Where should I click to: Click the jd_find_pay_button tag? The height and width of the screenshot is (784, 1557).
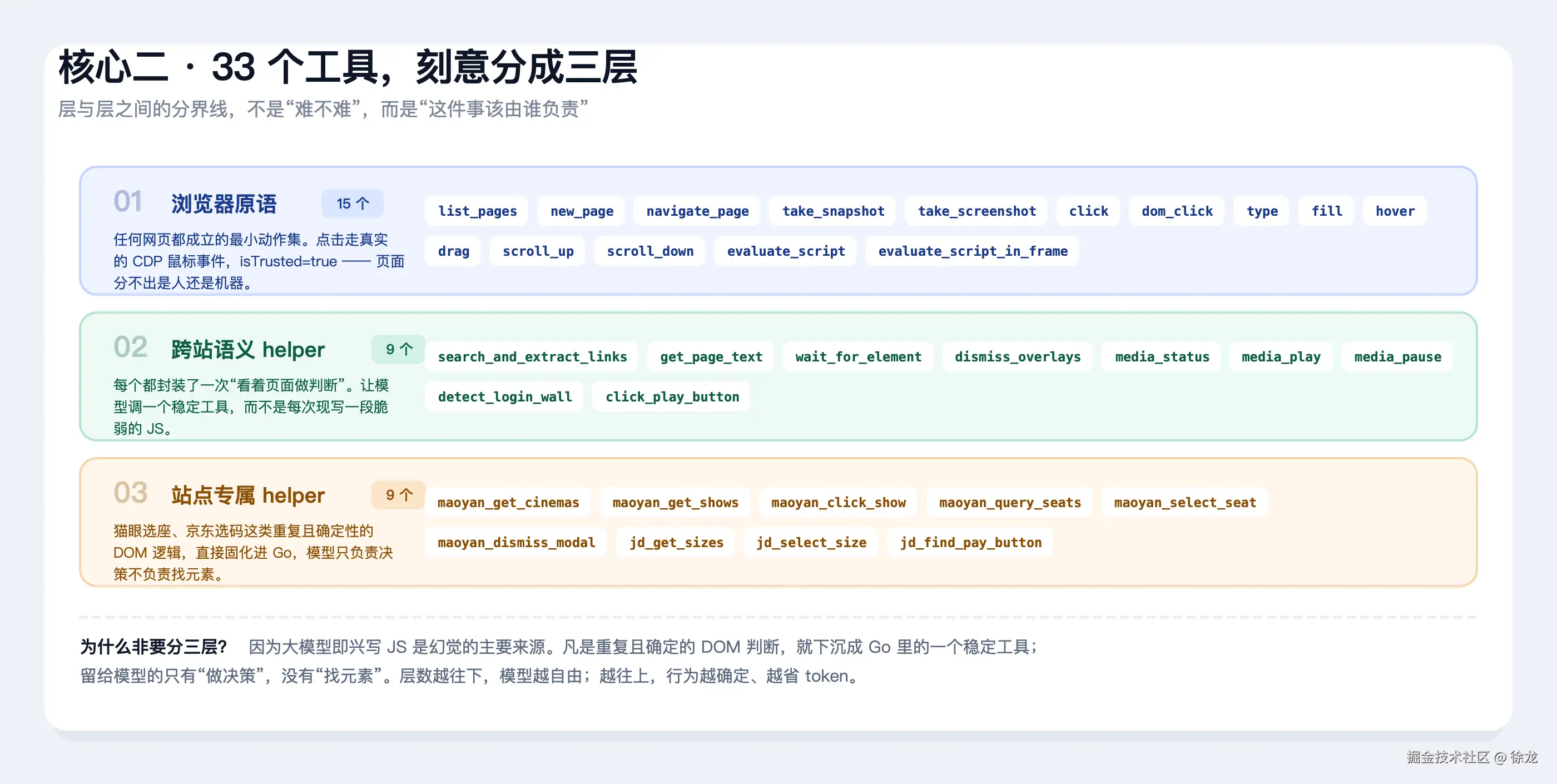coord(970,542)
